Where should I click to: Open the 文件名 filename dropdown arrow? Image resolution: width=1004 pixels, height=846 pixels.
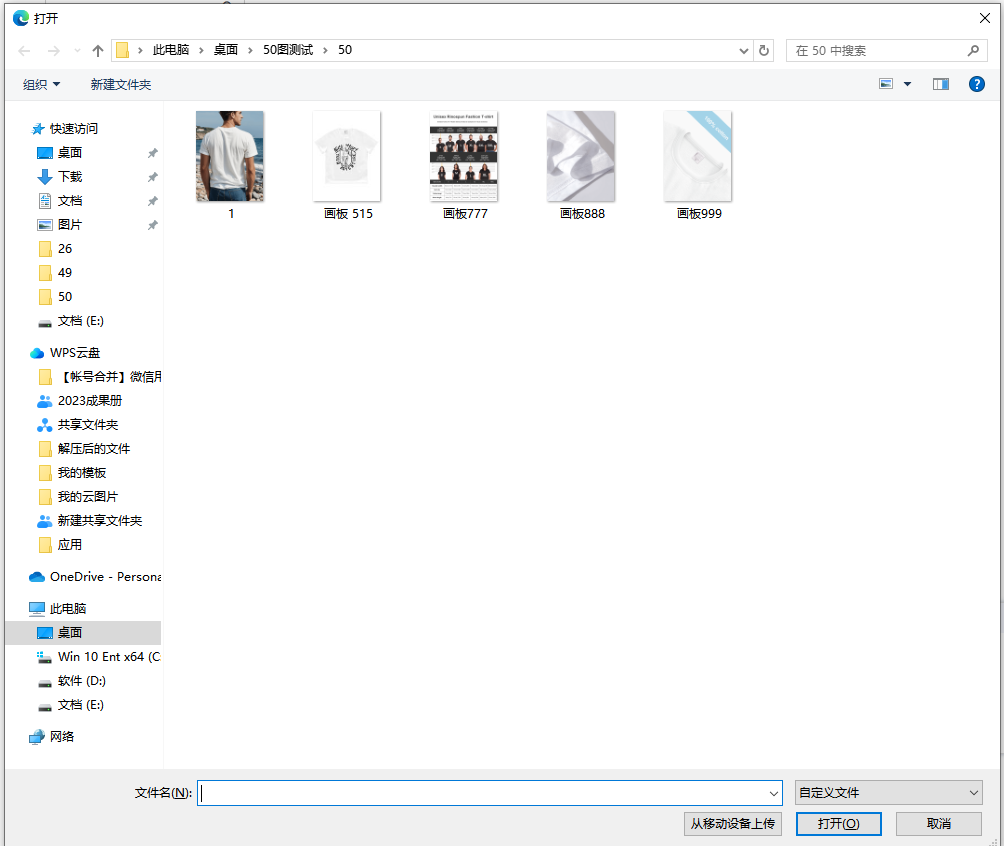(x=773, y=793)
